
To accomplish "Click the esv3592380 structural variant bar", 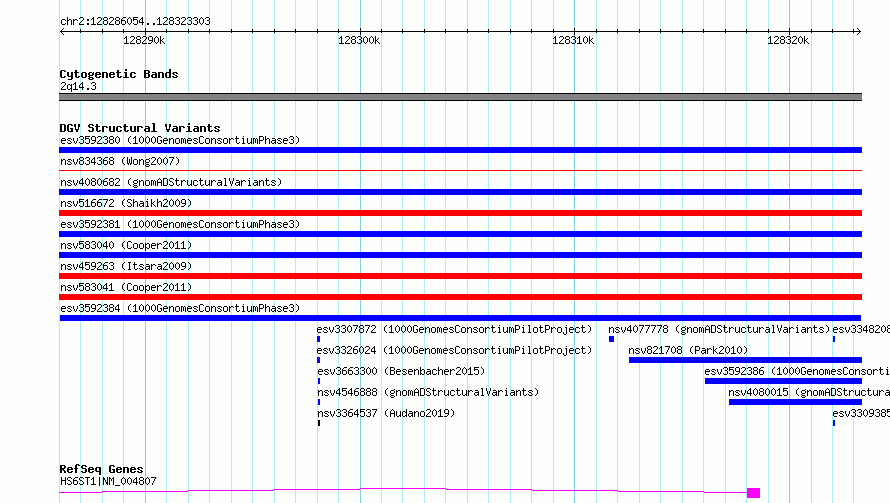I will [460, 150].
